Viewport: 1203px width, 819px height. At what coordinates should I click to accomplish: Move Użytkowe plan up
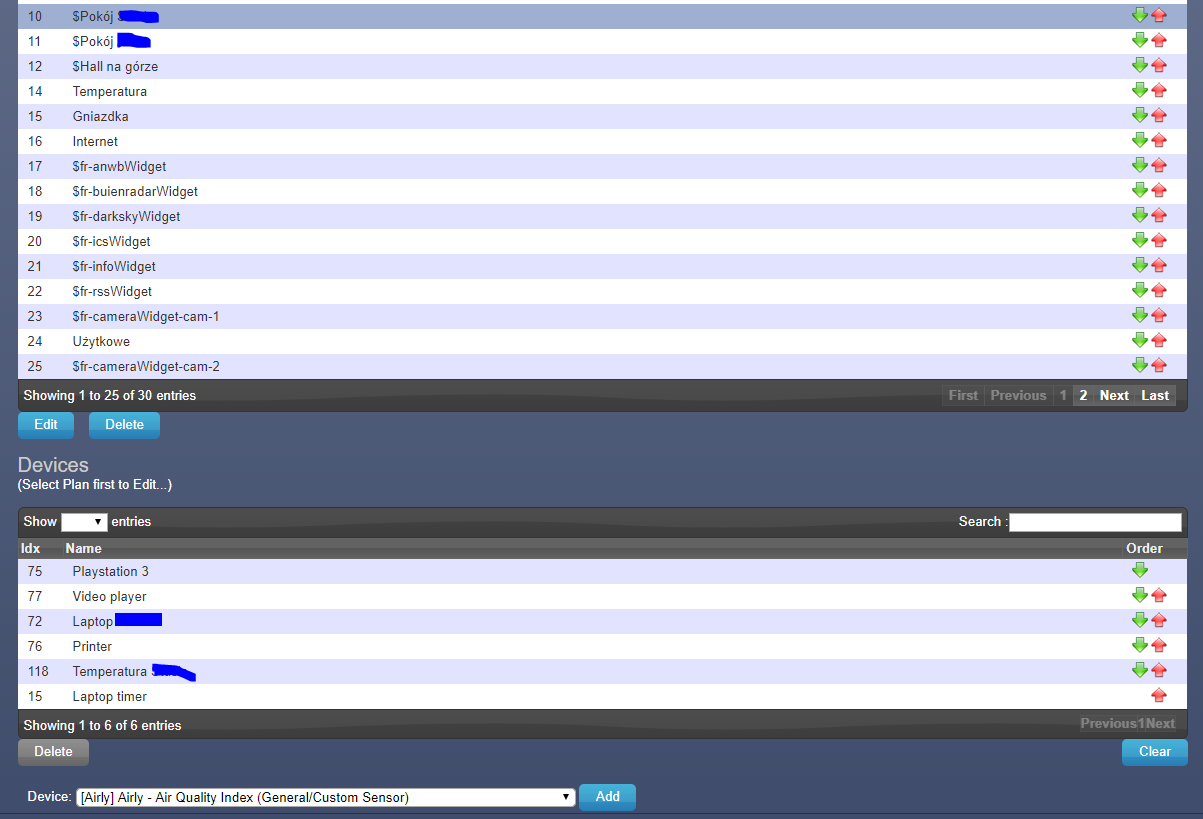tap(1159, 341)
